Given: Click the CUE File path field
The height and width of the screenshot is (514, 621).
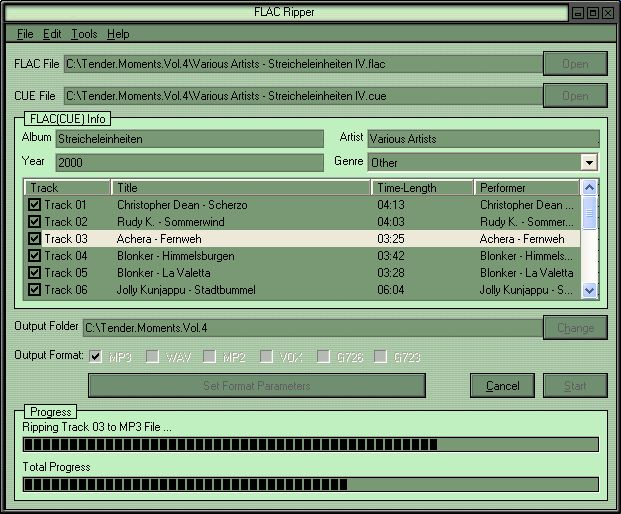Looking at the screenshot, I should [x=303, y=96].
